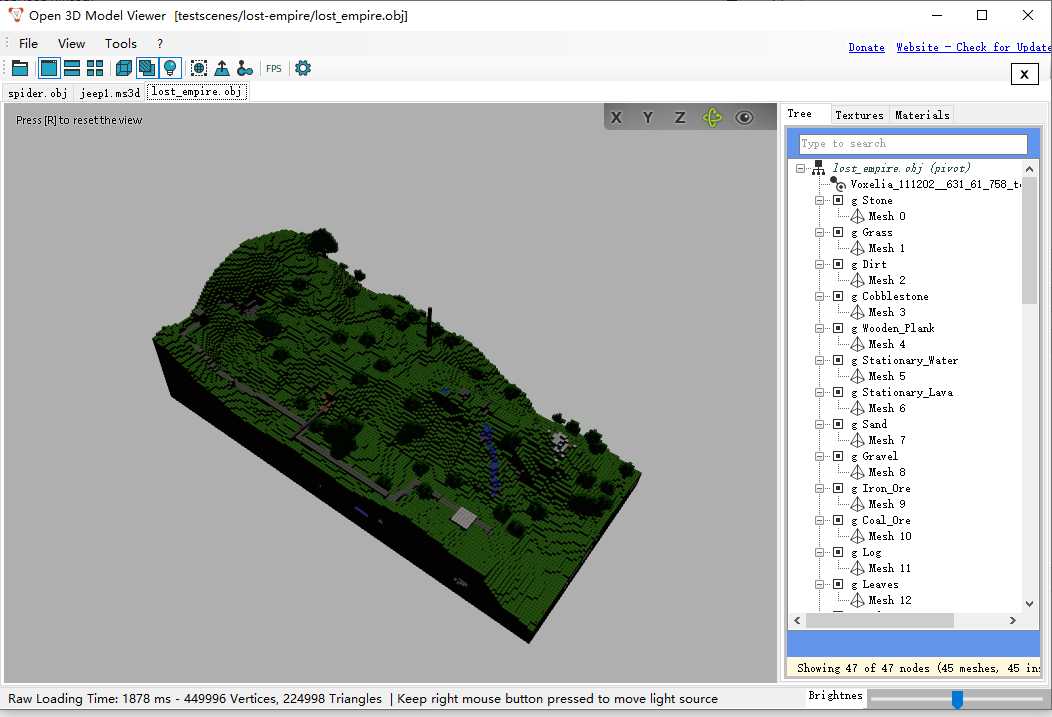This screenshot has width=1052, height=717.
Task: Click the mesh icon of Mesh 10
Action: pos(857,536)
